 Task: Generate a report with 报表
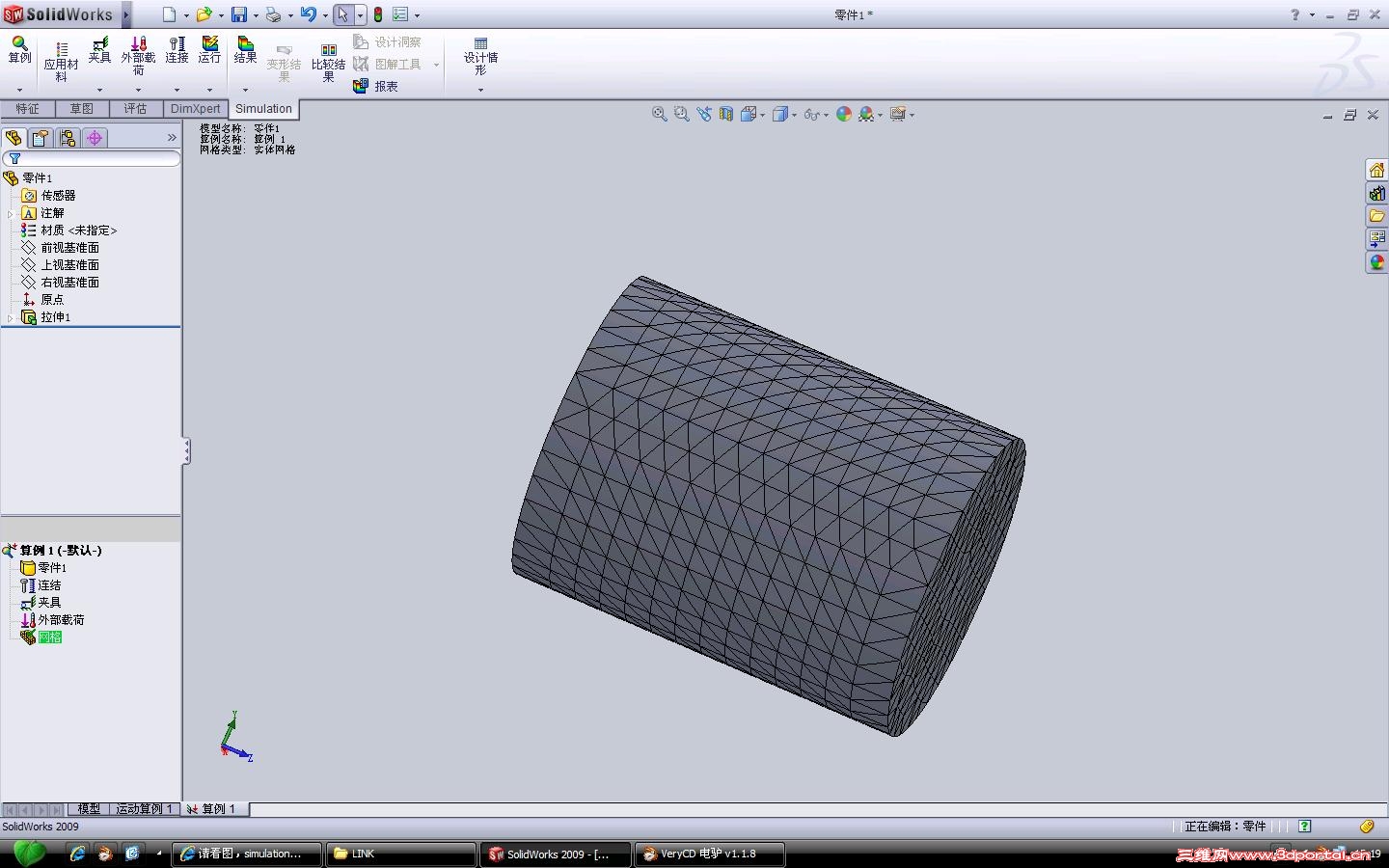click(x=376, y=86)
